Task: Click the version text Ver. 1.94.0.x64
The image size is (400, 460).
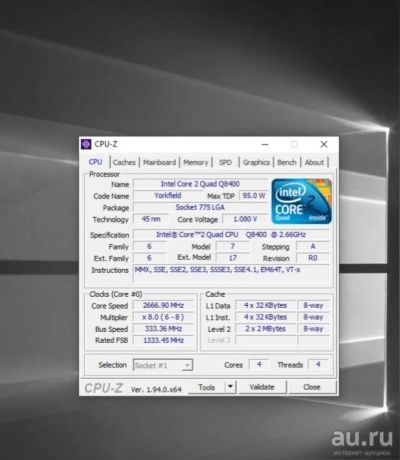Action: pos(156,389)
